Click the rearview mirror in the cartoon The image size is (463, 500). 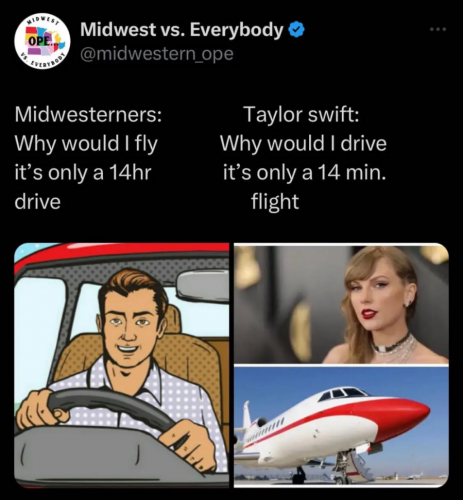202,286
